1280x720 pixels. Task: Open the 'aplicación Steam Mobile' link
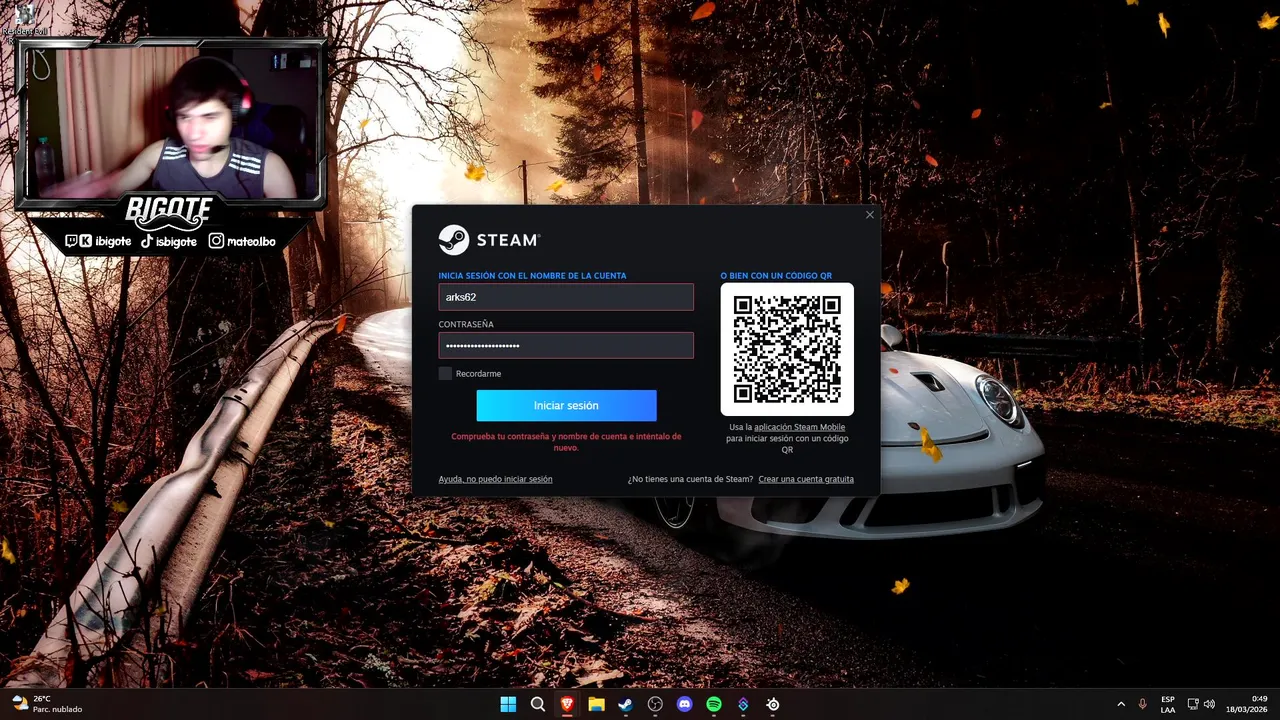coord(799,427)
